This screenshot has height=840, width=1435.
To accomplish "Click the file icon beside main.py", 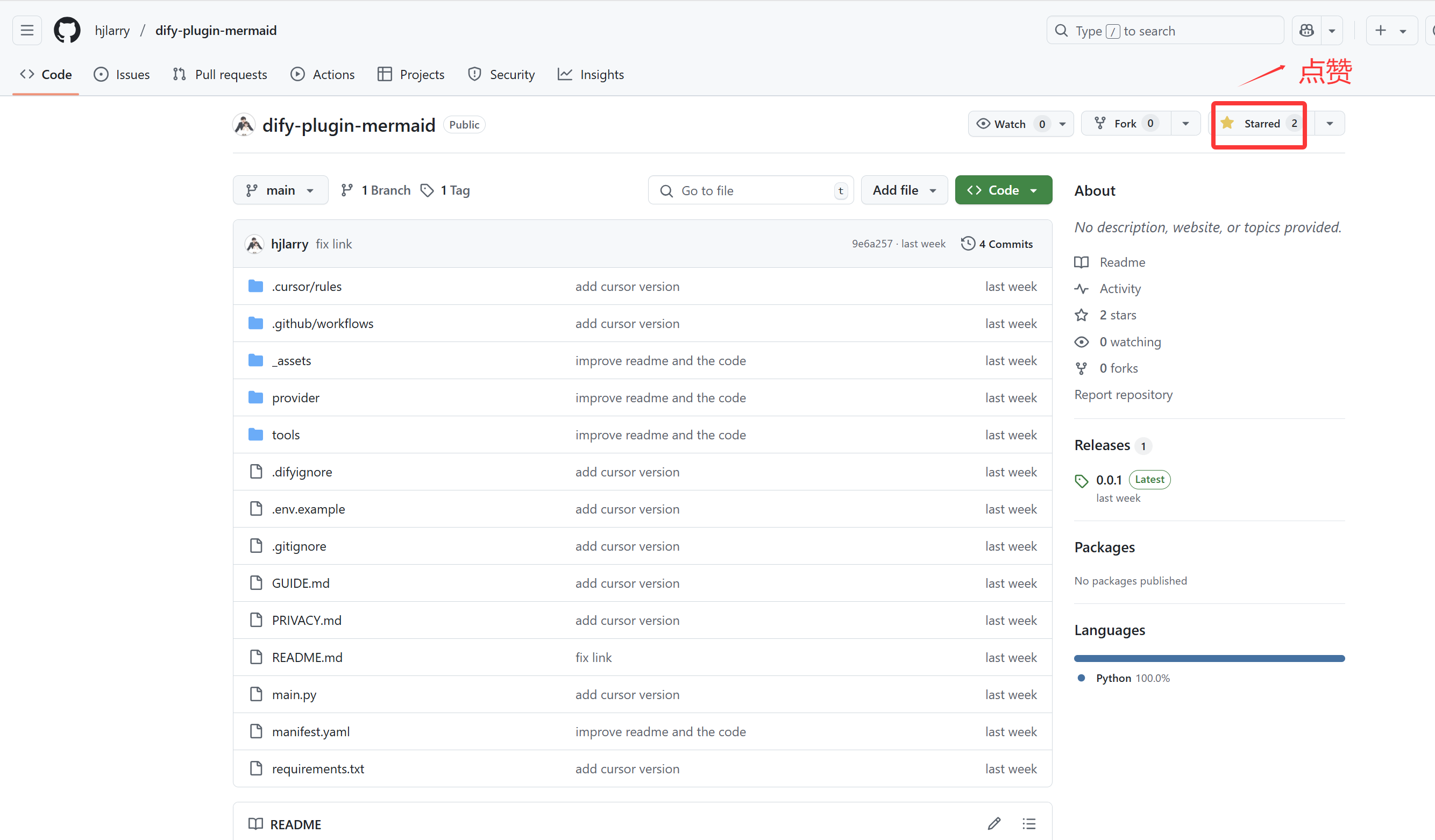I will (x=256, y=694).
